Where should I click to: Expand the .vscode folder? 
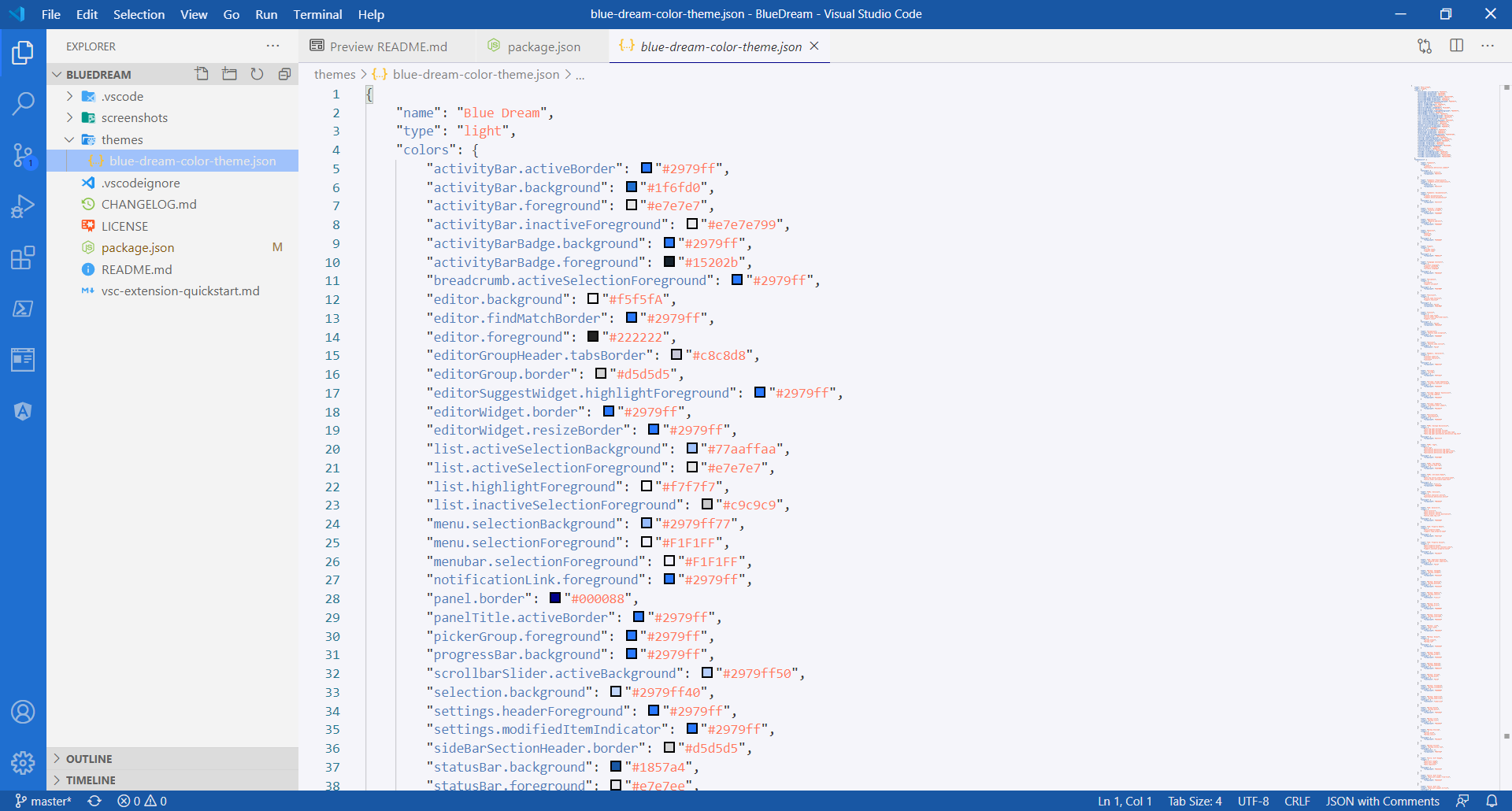coord(69,96)
